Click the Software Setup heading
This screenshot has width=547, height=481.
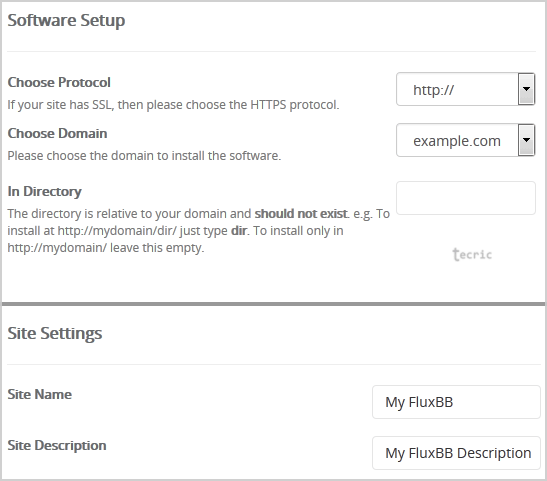pos(66,21)
